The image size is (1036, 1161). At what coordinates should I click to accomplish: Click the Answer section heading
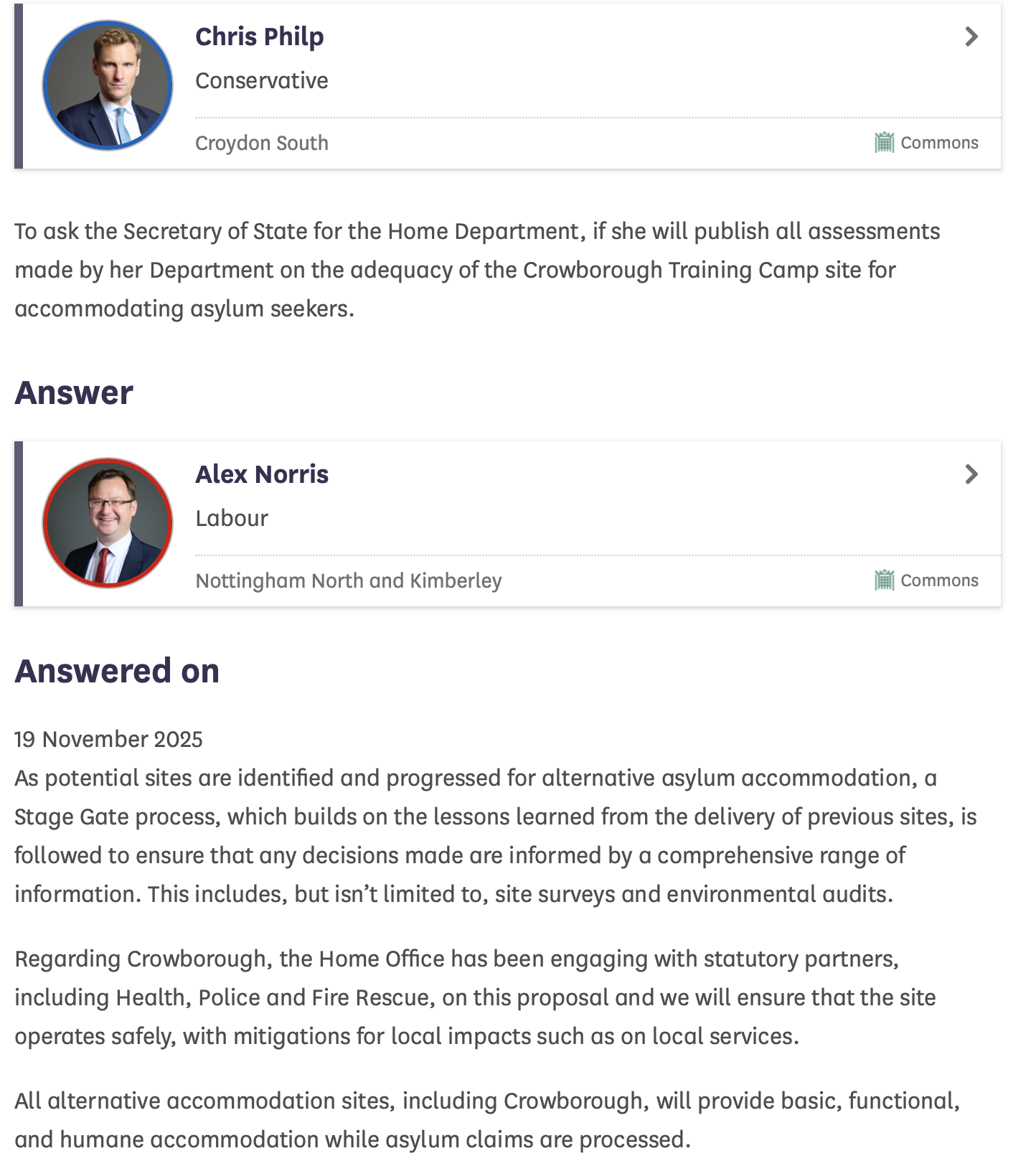coord(74,393)
